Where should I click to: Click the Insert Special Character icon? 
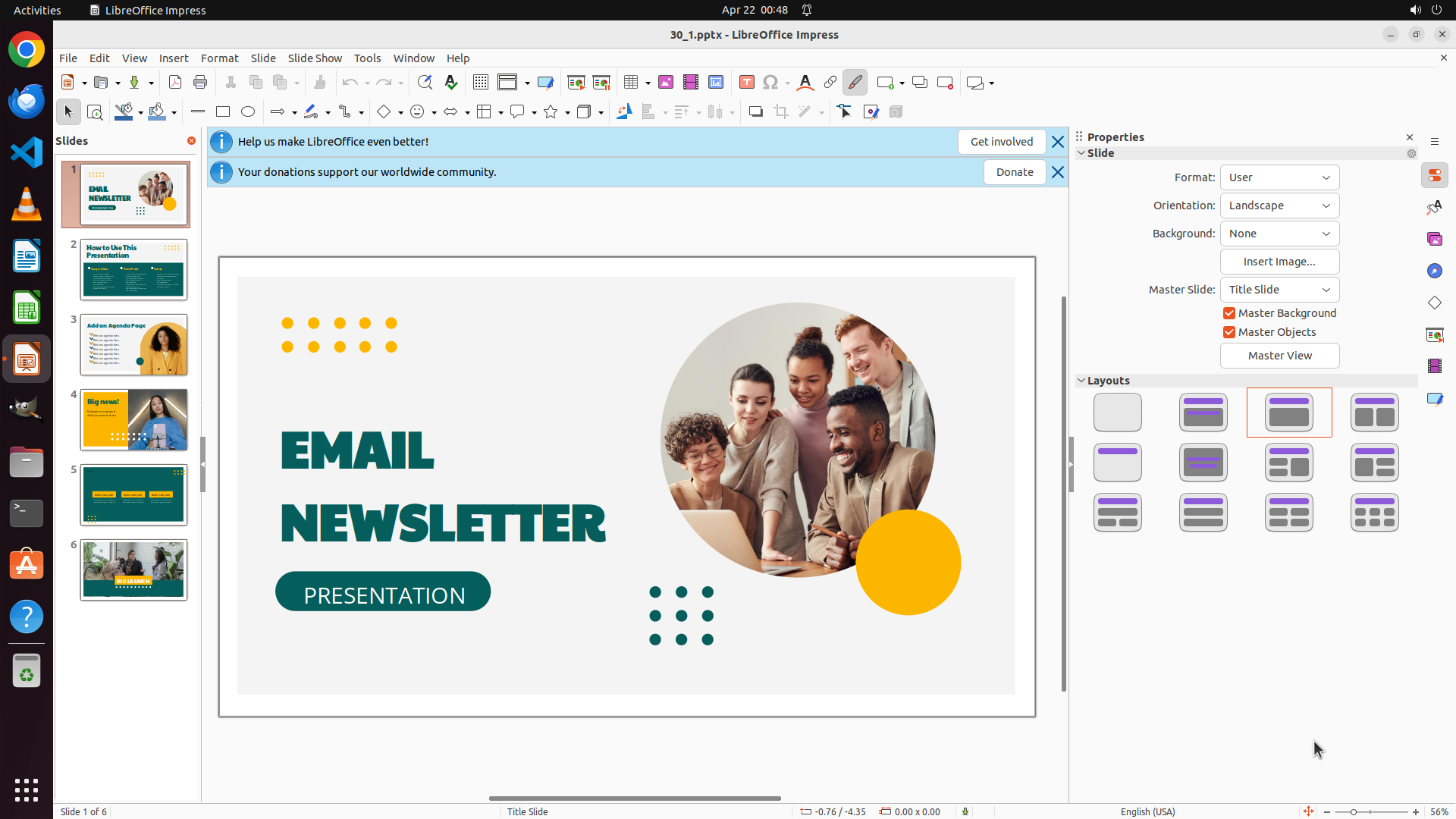pos(770,83)
